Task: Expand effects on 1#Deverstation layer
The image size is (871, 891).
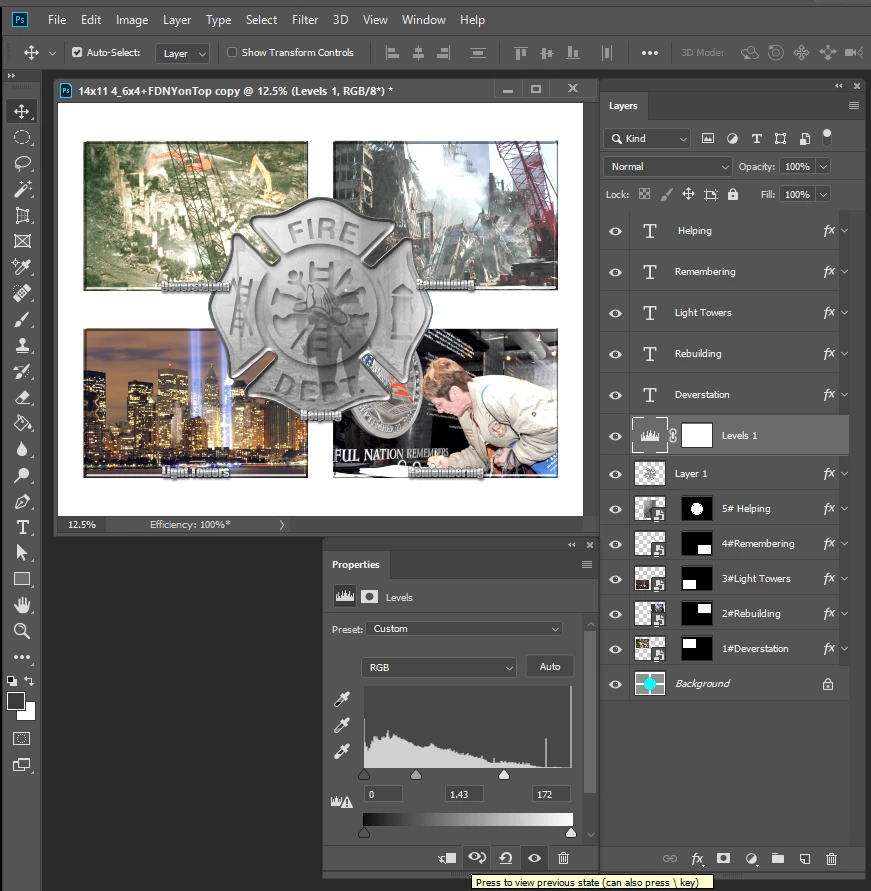Action: [844, 648]
